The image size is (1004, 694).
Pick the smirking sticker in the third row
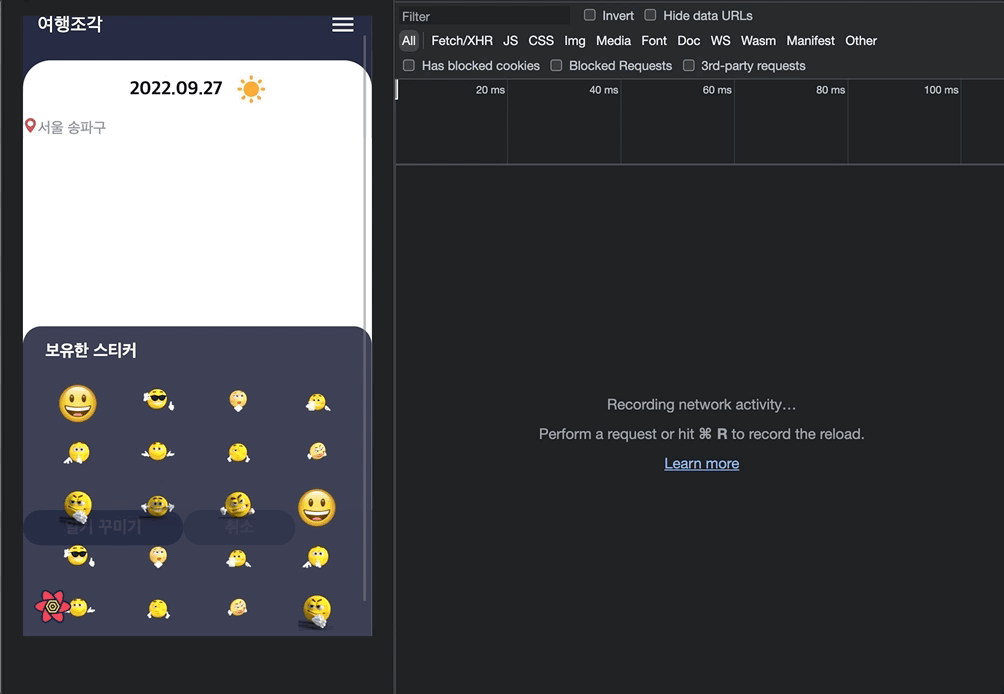coord(238,504)
